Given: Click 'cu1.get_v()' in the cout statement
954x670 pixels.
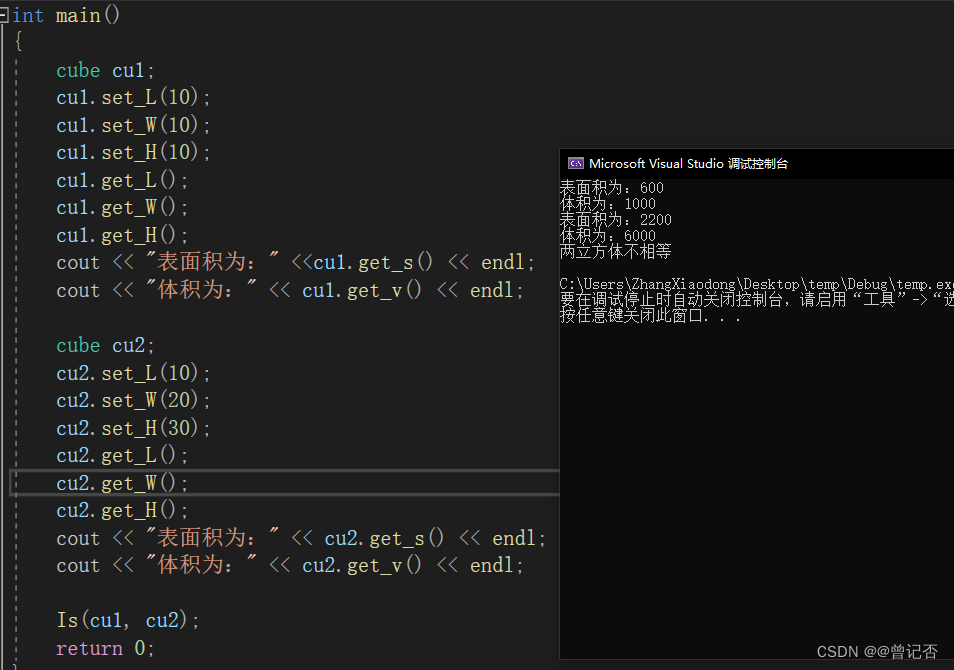Looking at the screenshot, I should pyautogui.click(x=361, y=290).
